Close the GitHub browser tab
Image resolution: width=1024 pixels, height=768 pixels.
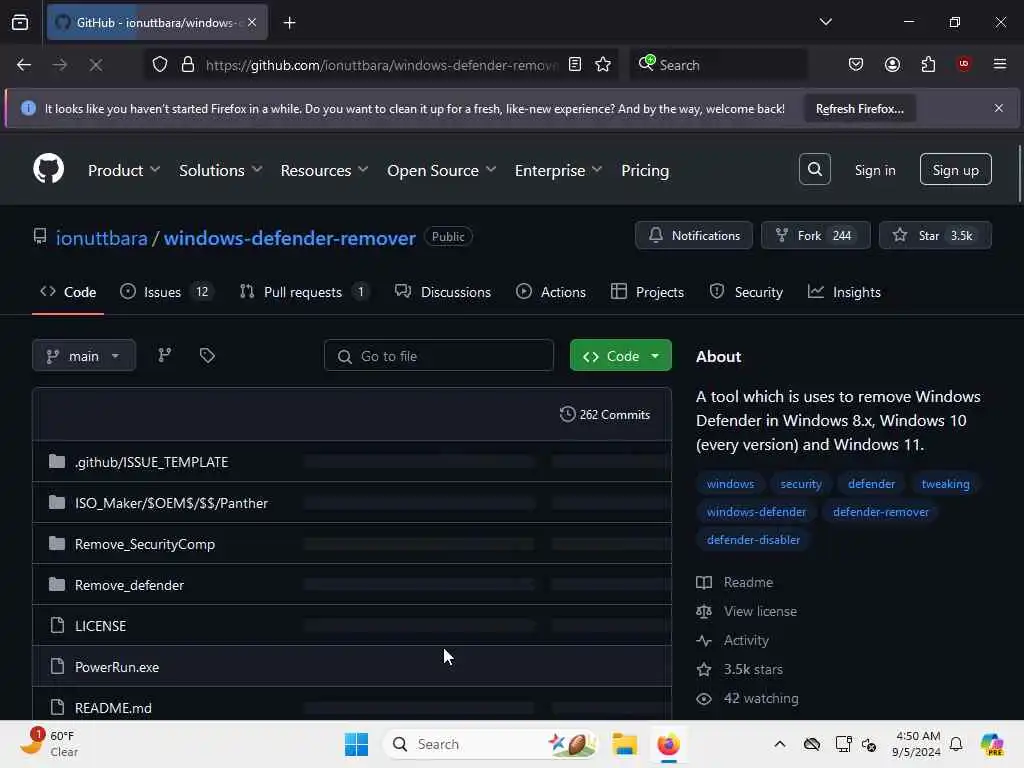[x=252, y=22]
